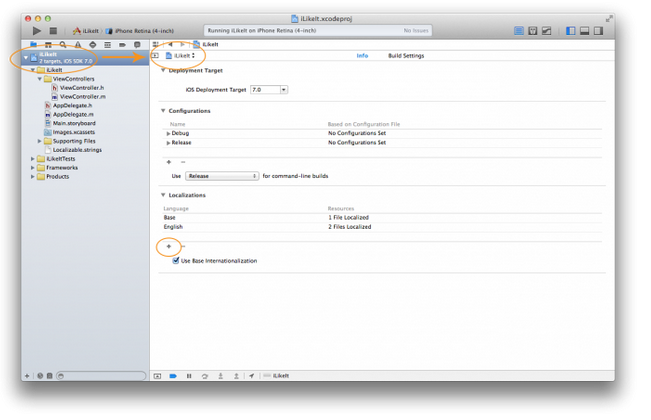The image size is (651, 420).
Task: Collapse the Configurations section
Action: coord(163,111)
